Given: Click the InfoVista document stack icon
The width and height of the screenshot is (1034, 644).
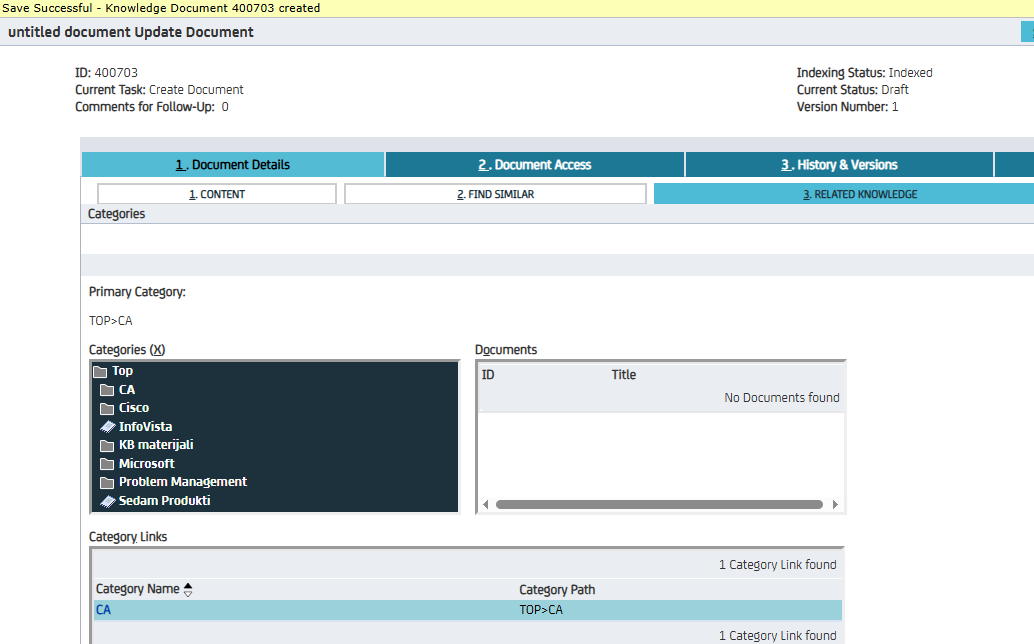Looking at the screenshot, I should [107, 426].
